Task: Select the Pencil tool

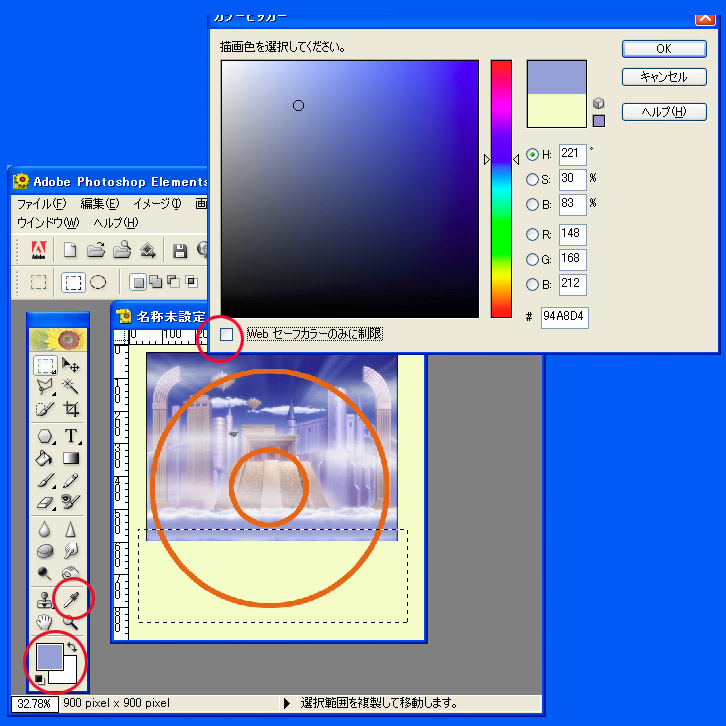Action: pyautogui.click(x=71, y=481)
